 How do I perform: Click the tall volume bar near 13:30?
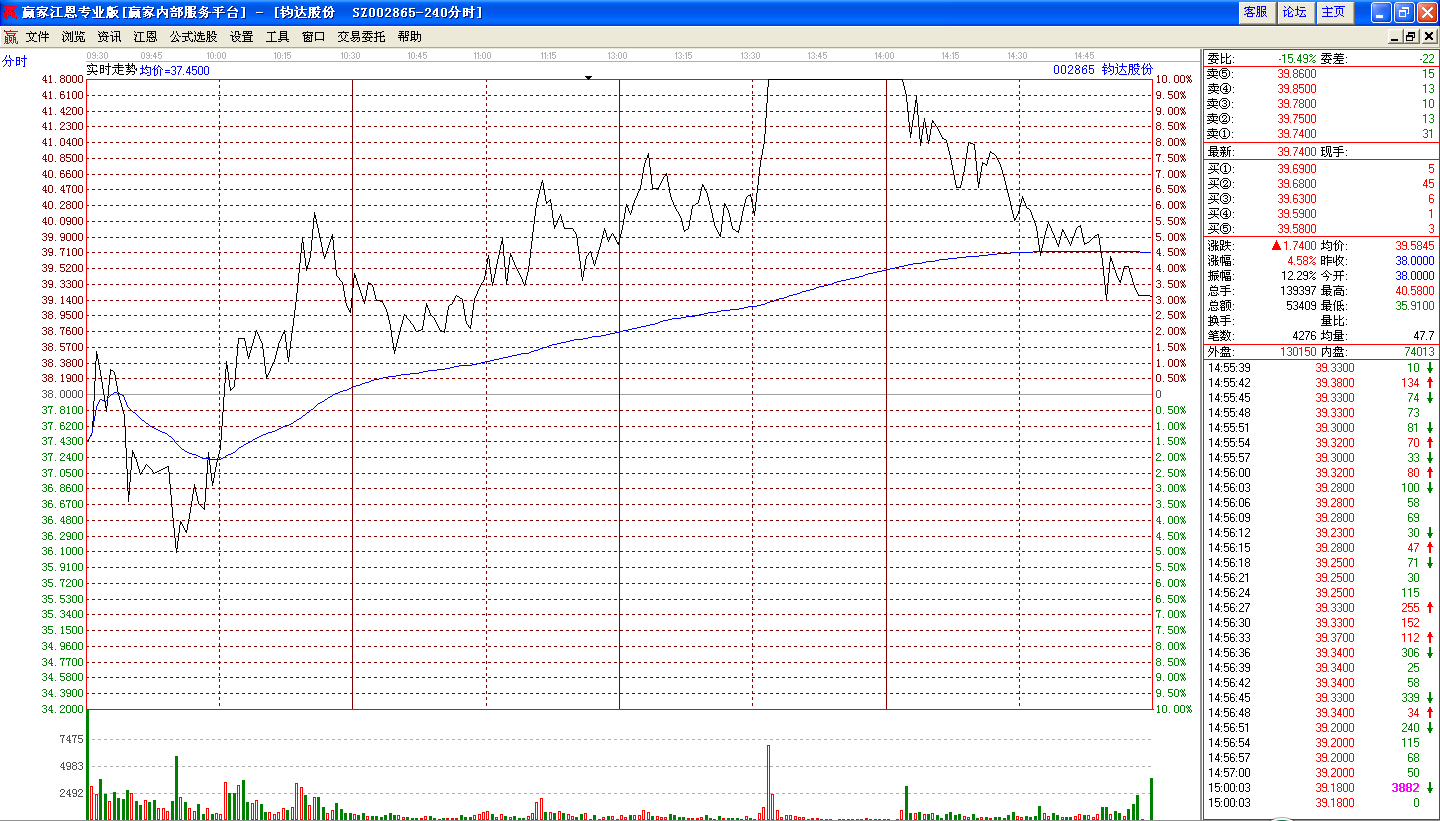pyautogui.click(x=768, y=782)
